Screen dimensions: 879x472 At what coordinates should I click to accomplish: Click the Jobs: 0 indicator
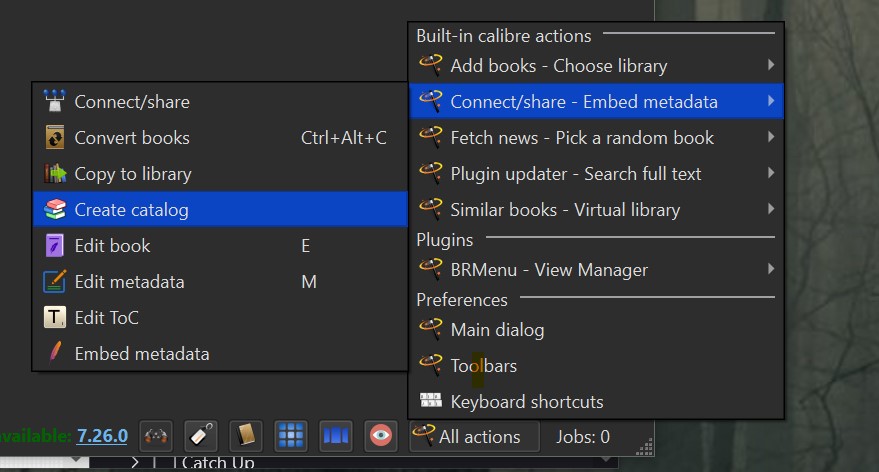[x=583, y=437]
